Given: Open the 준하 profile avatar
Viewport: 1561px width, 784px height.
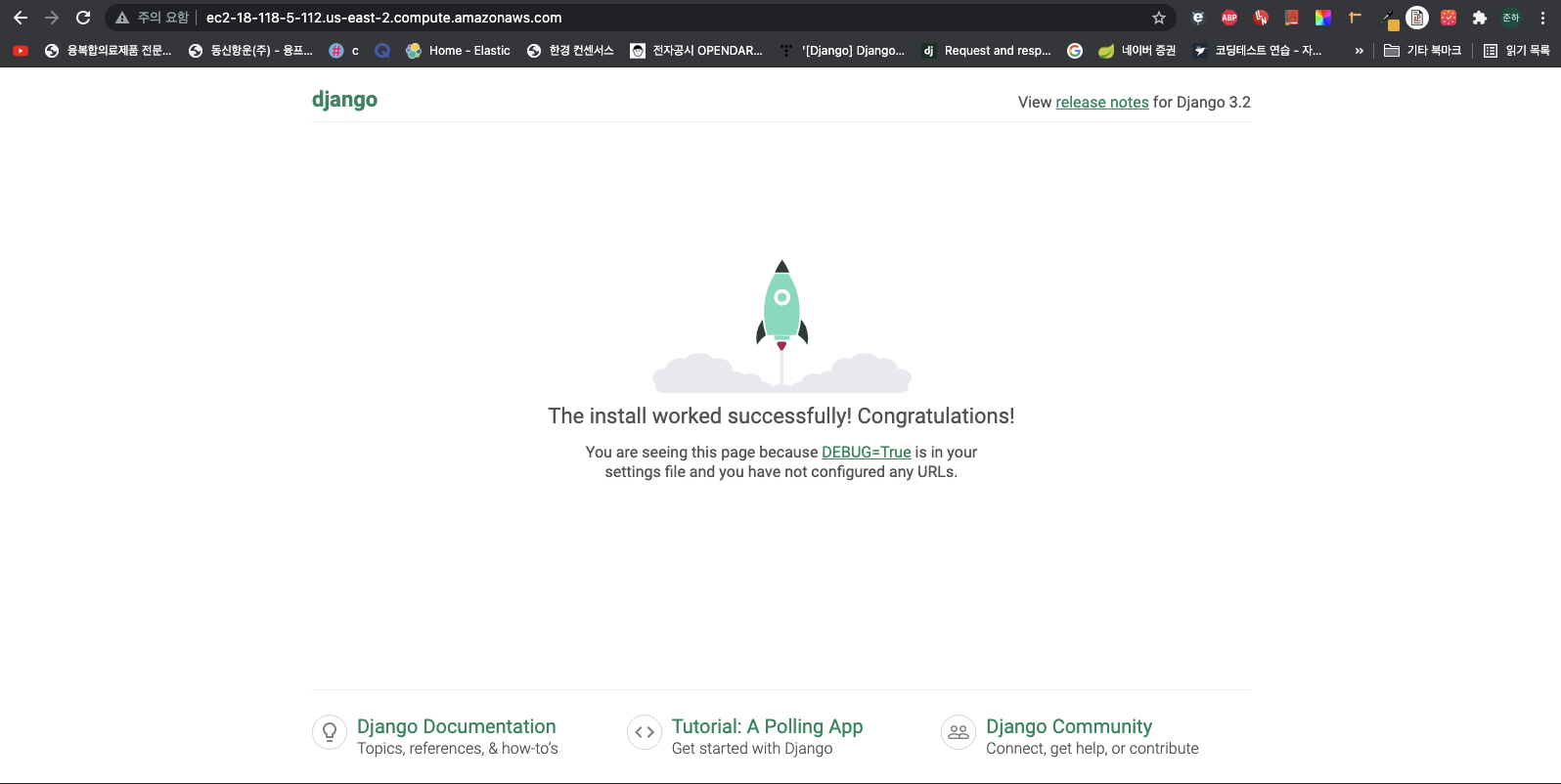Looking at the screenshot, I should coord(1511,18).
